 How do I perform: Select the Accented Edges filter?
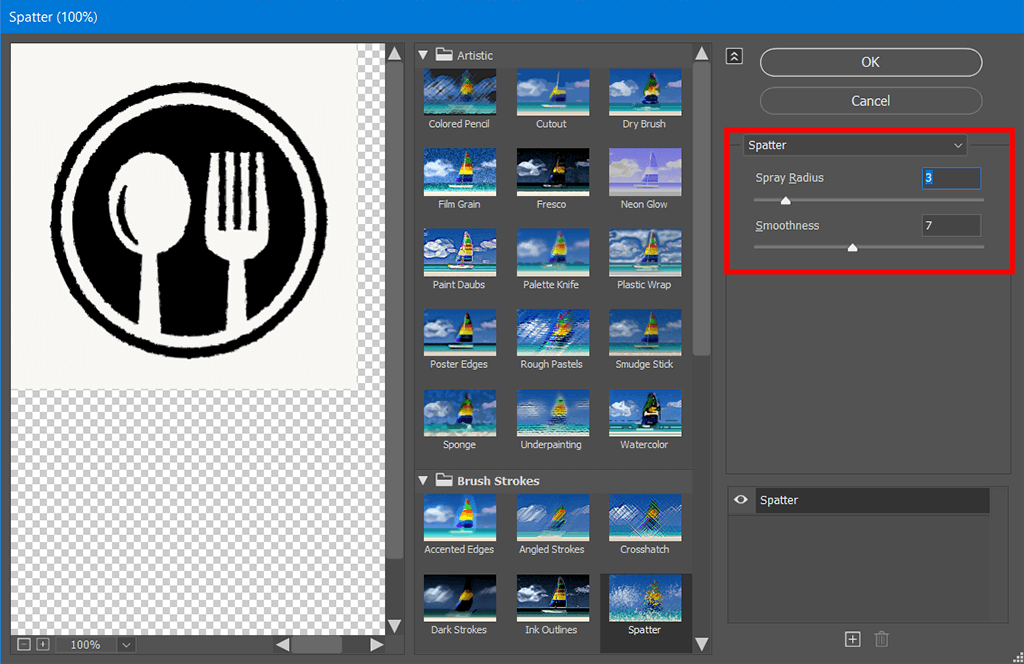coord(459,518)
